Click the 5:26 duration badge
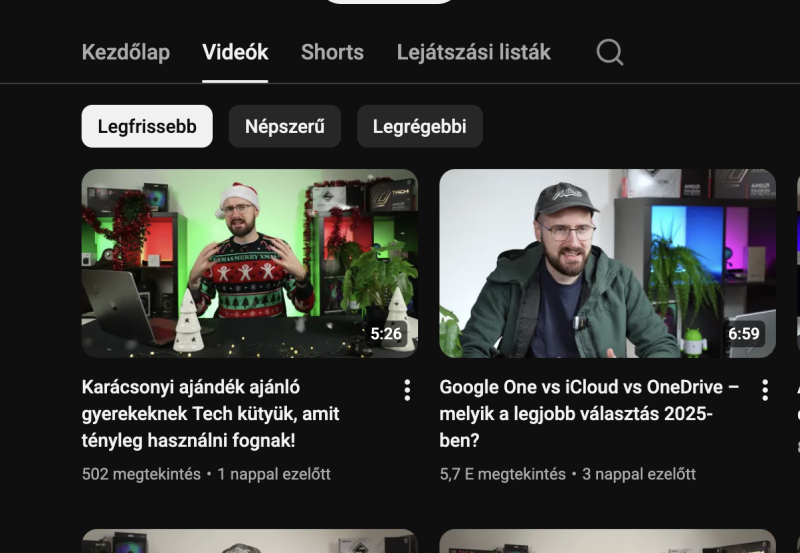This screenshot has height=553, width=800. click(x=386, y=334)
